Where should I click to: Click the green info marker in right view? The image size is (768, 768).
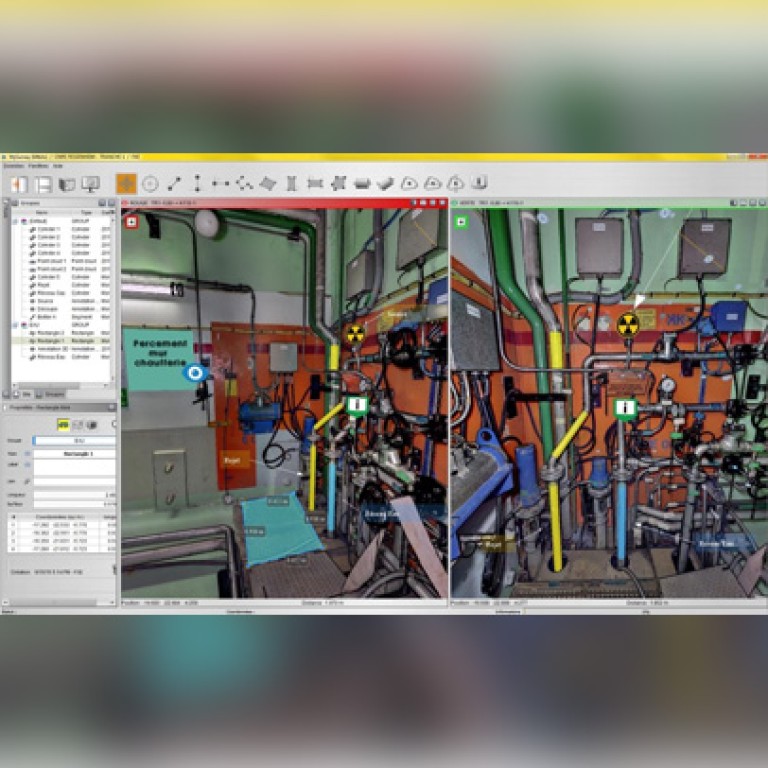(626, 407)
